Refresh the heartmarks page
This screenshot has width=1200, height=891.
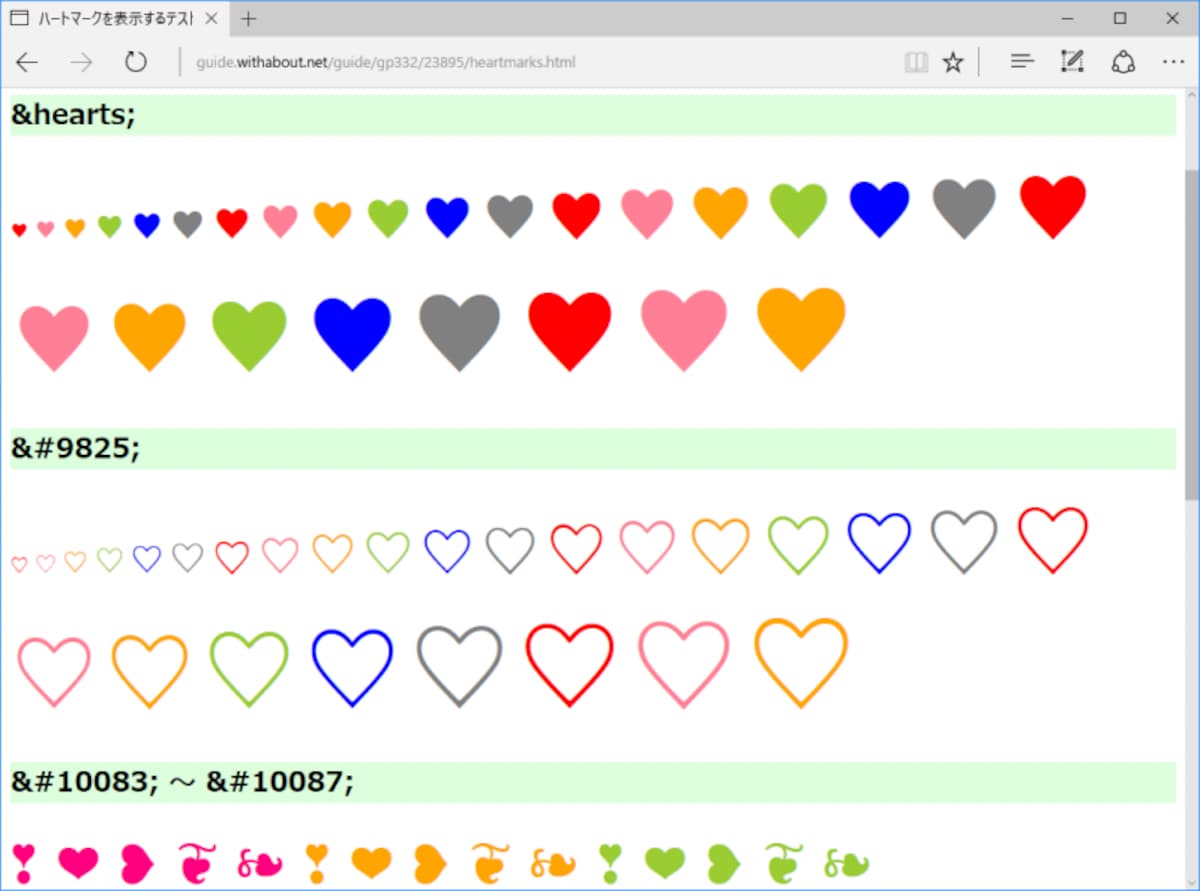pos(136,63)
